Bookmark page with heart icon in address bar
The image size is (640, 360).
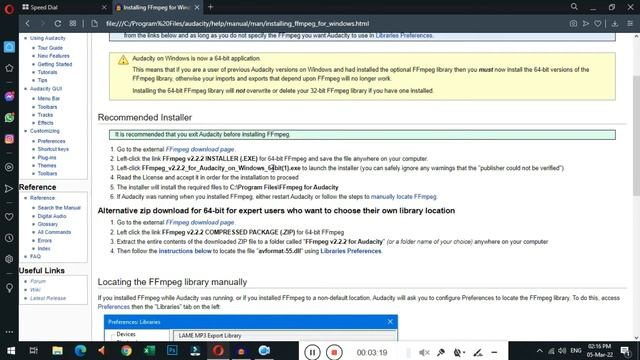click(x=598, y=24)
